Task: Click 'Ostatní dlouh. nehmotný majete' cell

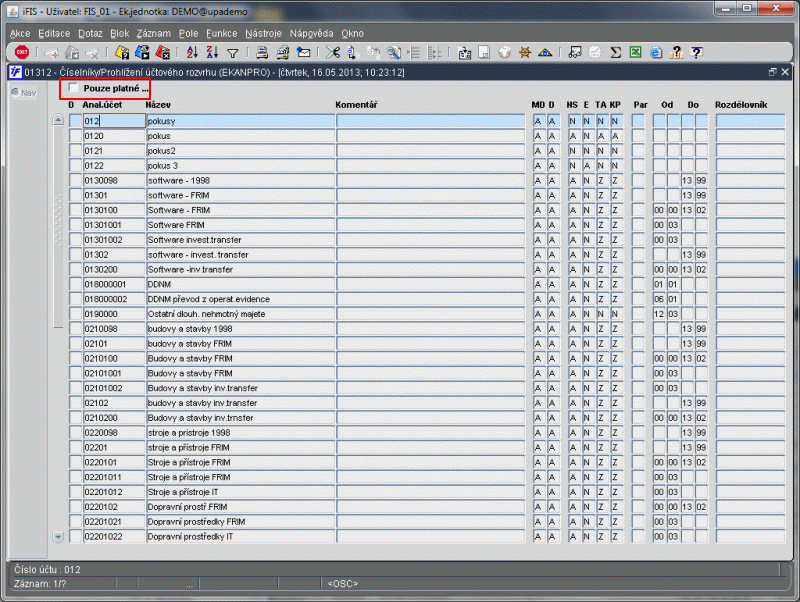Action: coord(240,314)
